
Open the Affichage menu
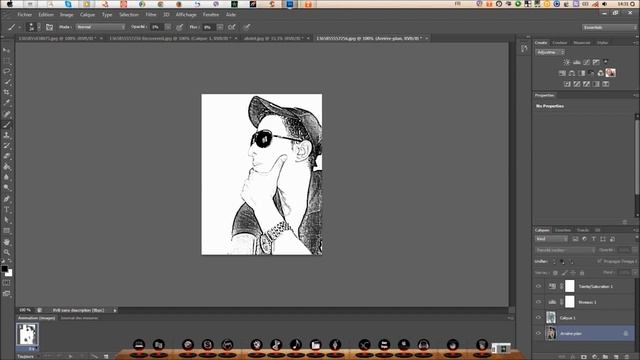tap(186, 15)
